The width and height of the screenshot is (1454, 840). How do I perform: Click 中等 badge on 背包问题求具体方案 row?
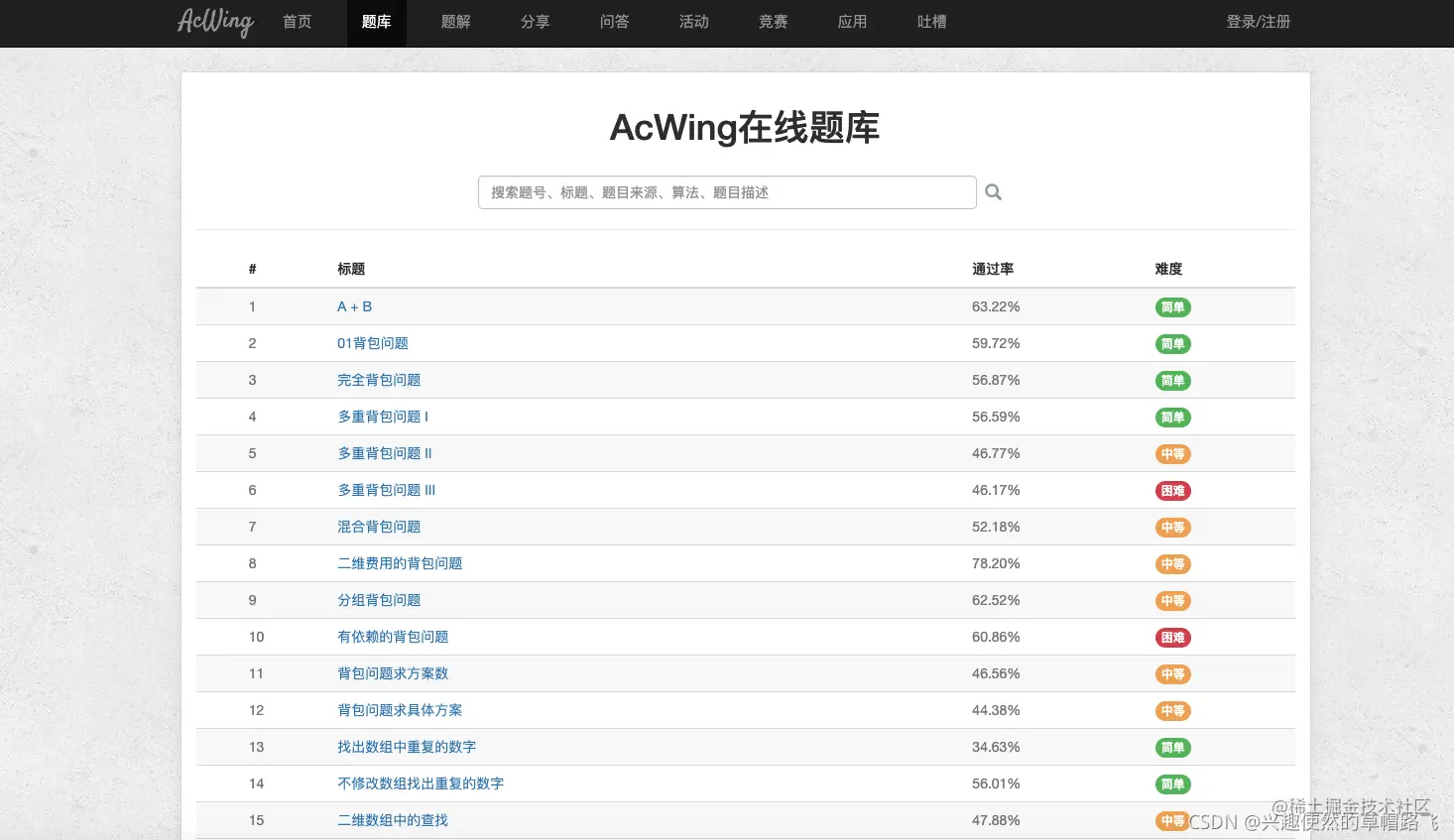(x=1173, y=711)
